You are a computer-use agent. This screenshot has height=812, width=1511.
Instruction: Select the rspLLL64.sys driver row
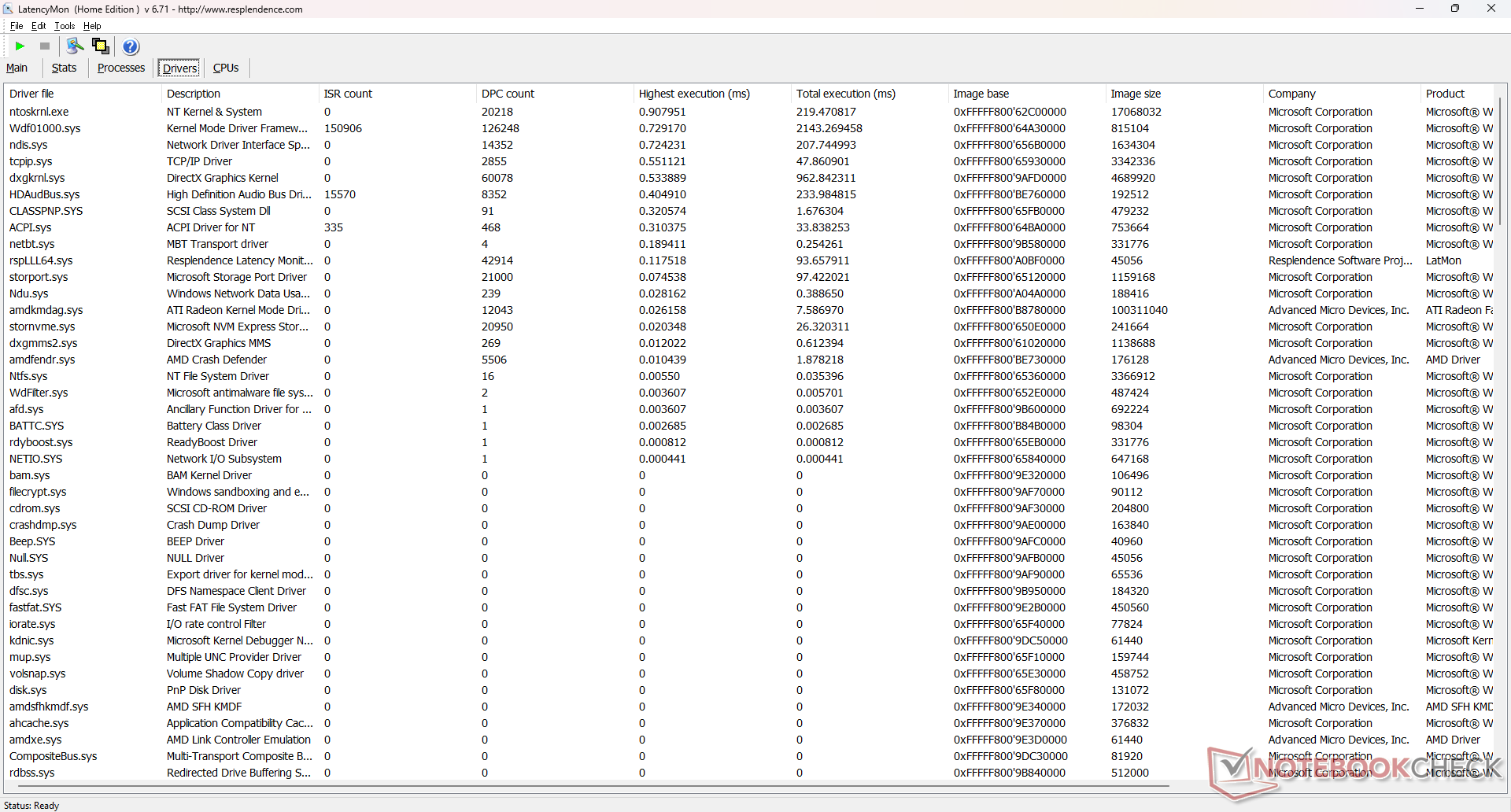pos(750,260)
